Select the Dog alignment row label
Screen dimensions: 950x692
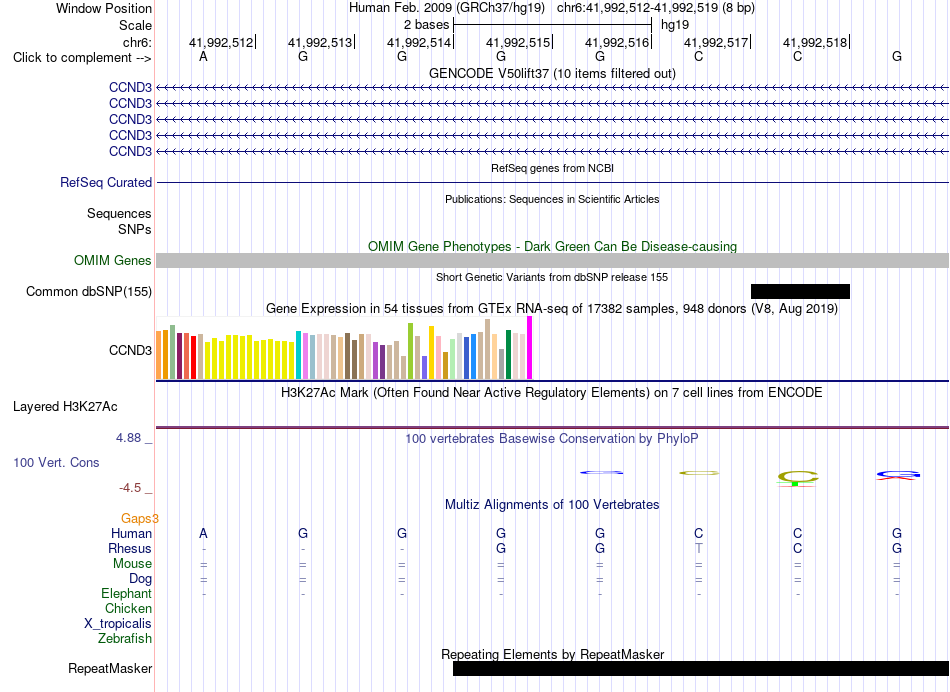click(x=140, y=579)
